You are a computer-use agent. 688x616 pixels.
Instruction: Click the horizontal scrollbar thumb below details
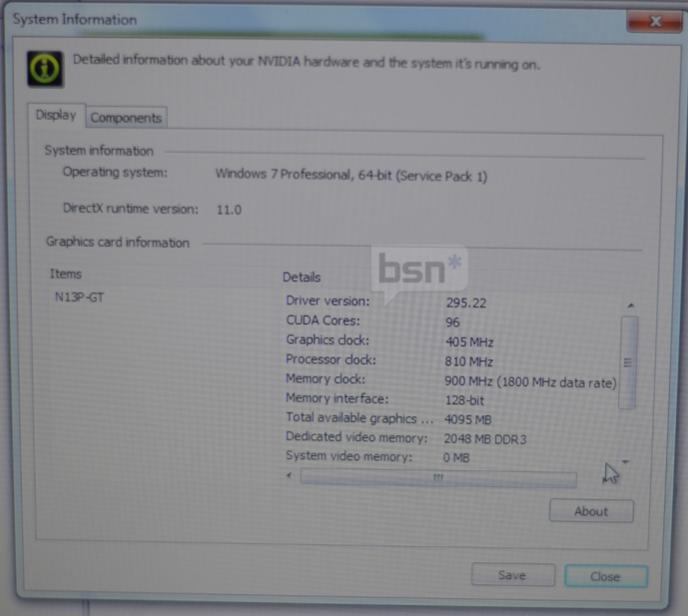(438, 478)
